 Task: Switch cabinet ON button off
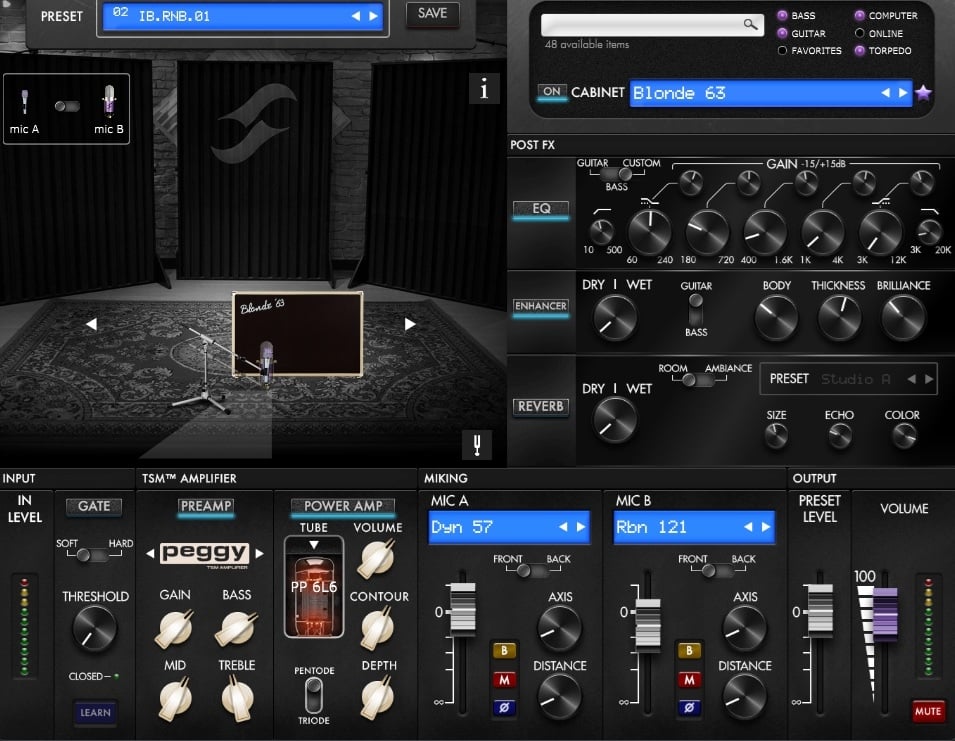point(552,92)
